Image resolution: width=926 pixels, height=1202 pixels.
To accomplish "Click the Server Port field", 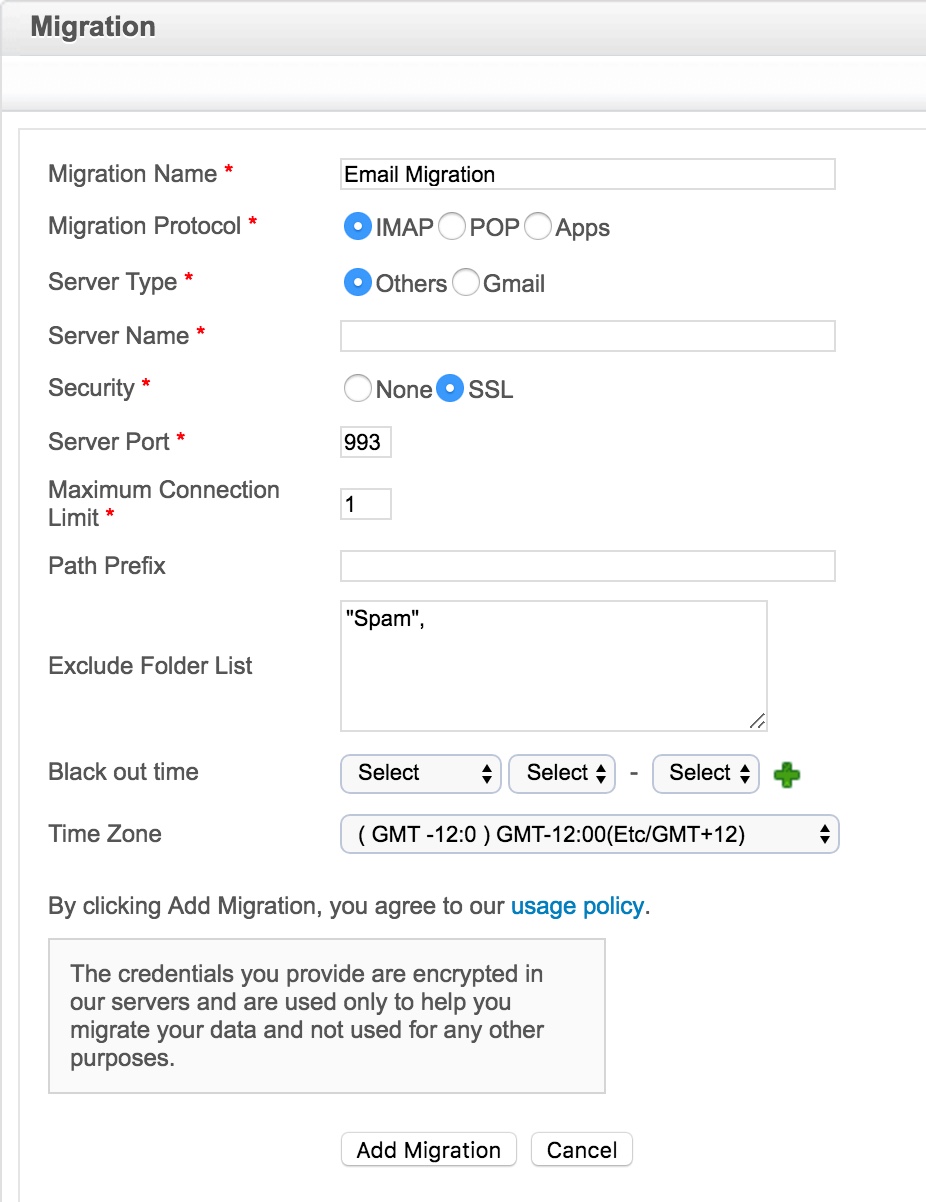I will (x=365, y=442).
